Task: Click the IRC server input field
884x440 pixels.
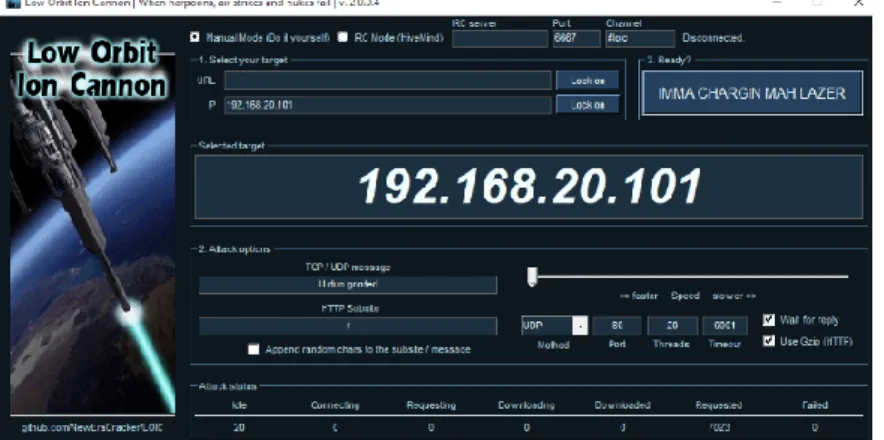Action: click(500, 38)
